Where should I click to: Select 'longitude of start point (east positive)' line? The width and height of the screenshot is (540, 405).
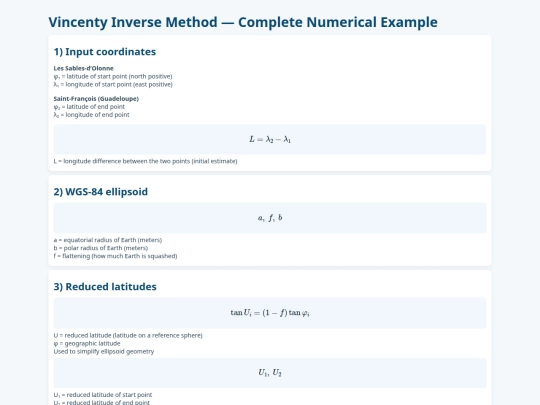pos(113,84)
